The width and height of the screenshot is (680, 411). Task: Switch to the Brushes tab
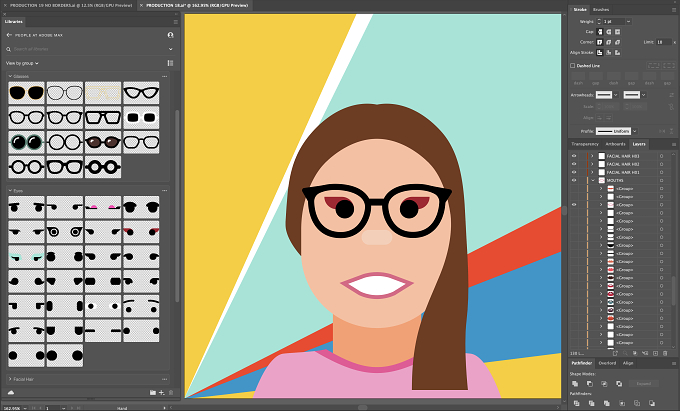coord(601,10)
